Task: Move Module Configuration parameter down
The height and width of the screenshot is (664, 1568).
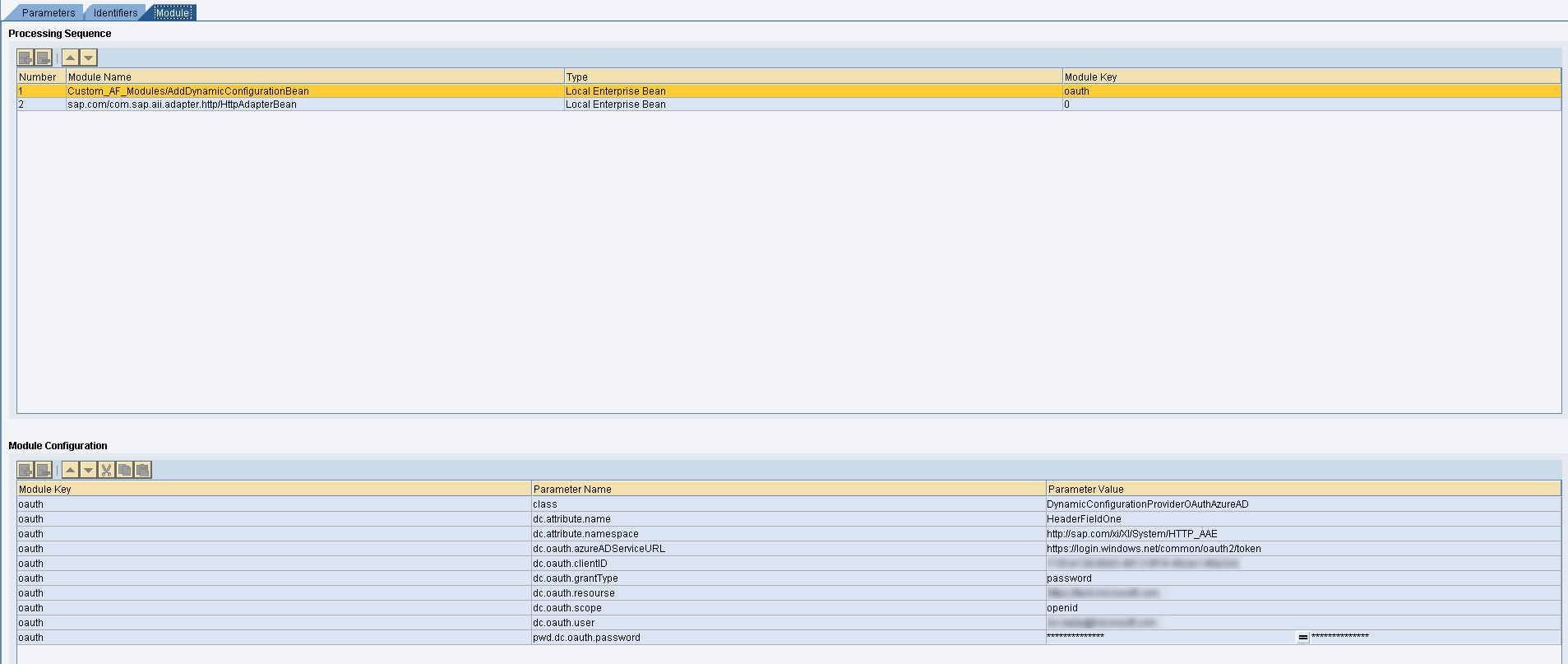Action: point(89,470)
